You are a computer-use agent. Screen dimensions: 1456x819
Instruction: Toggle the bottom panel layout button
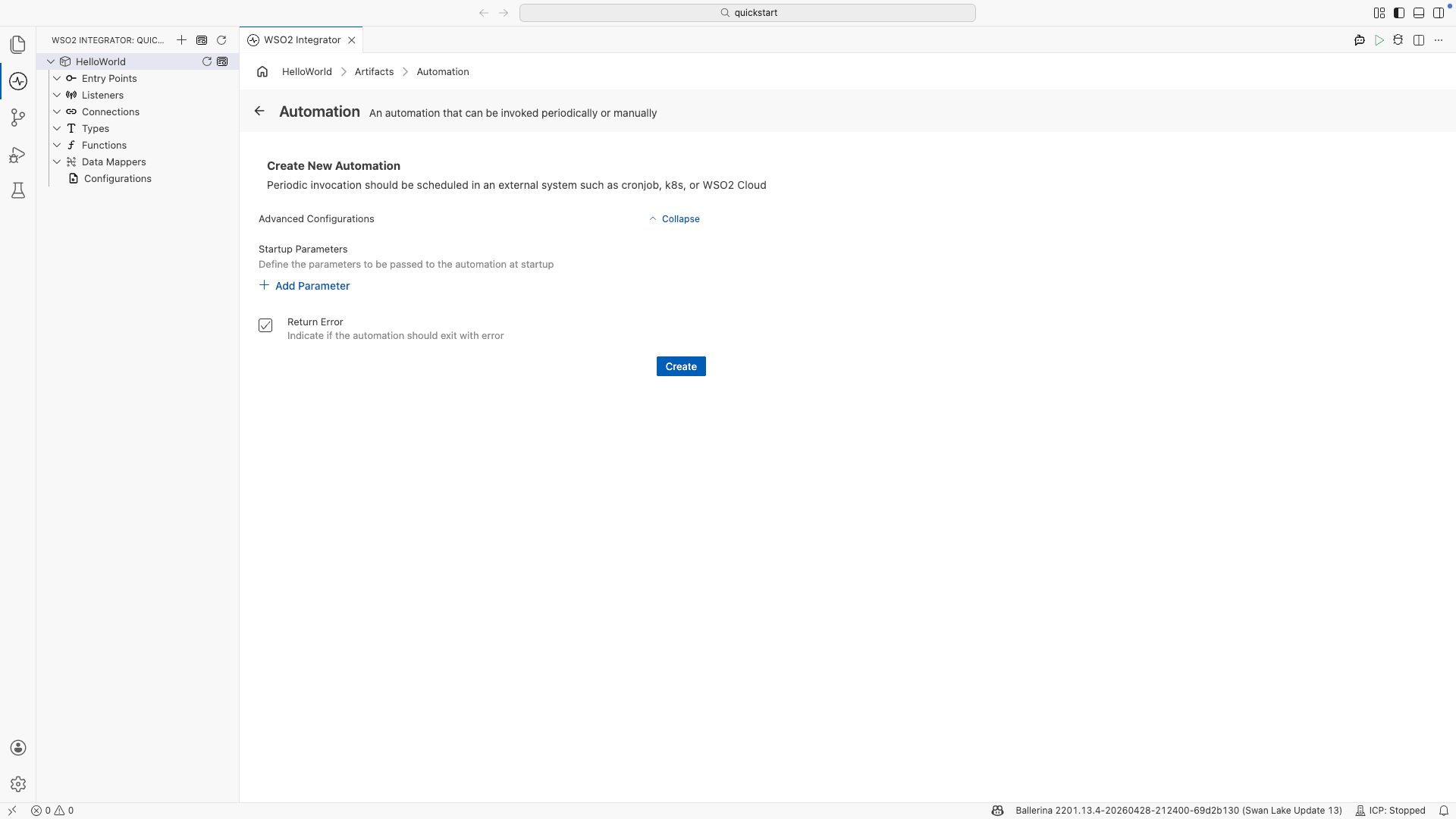[1419, 13]
